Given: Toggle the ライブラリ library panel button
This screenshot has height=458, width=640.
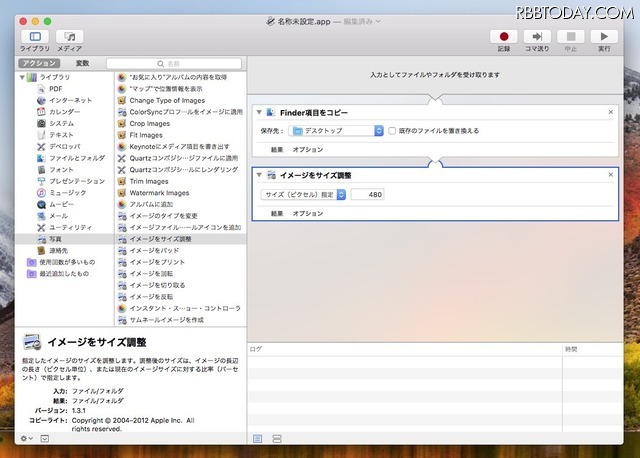Looking at the screenshot, I should [x=35, y=37].
